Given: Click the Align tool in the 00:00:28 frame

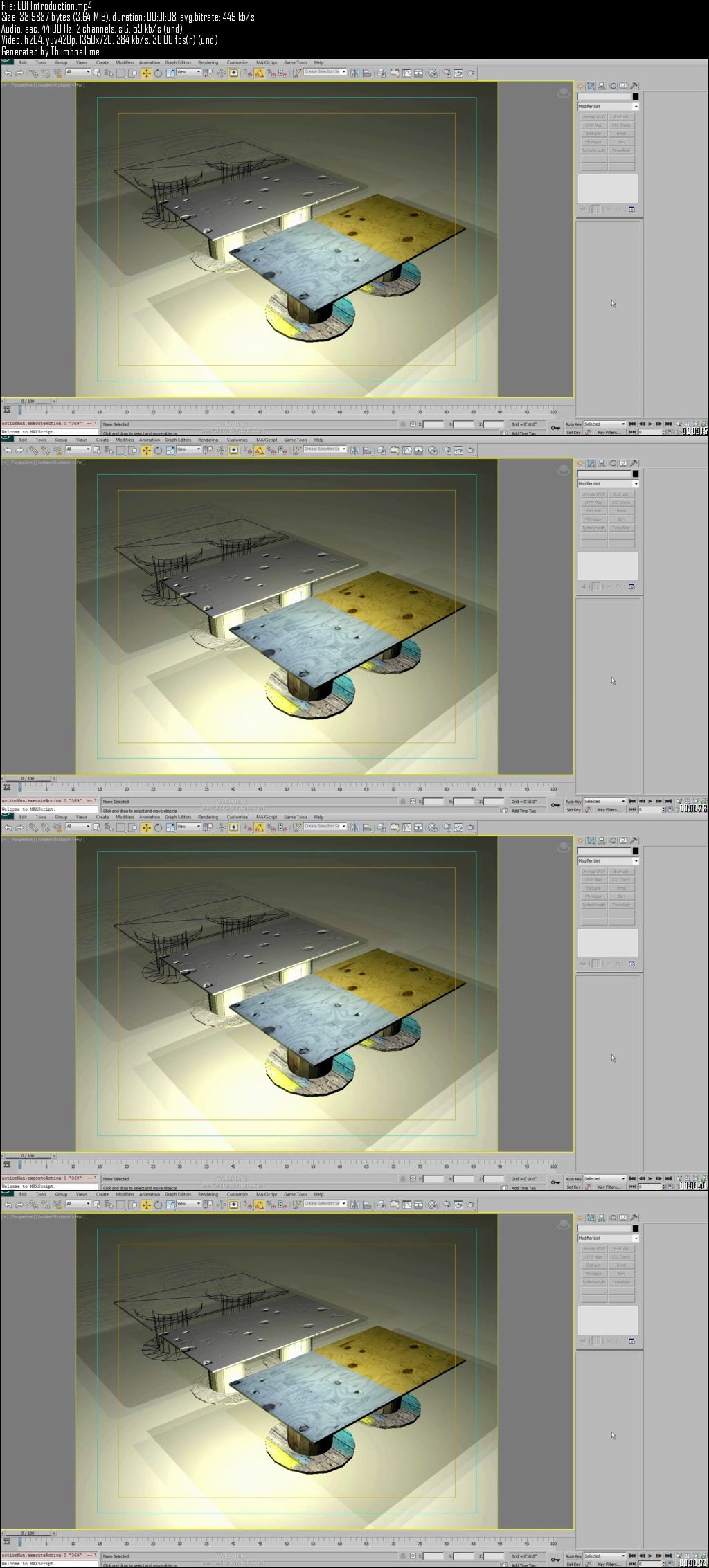Looking at the screenshot, I should pyautogui.click(x=367, y=450).
